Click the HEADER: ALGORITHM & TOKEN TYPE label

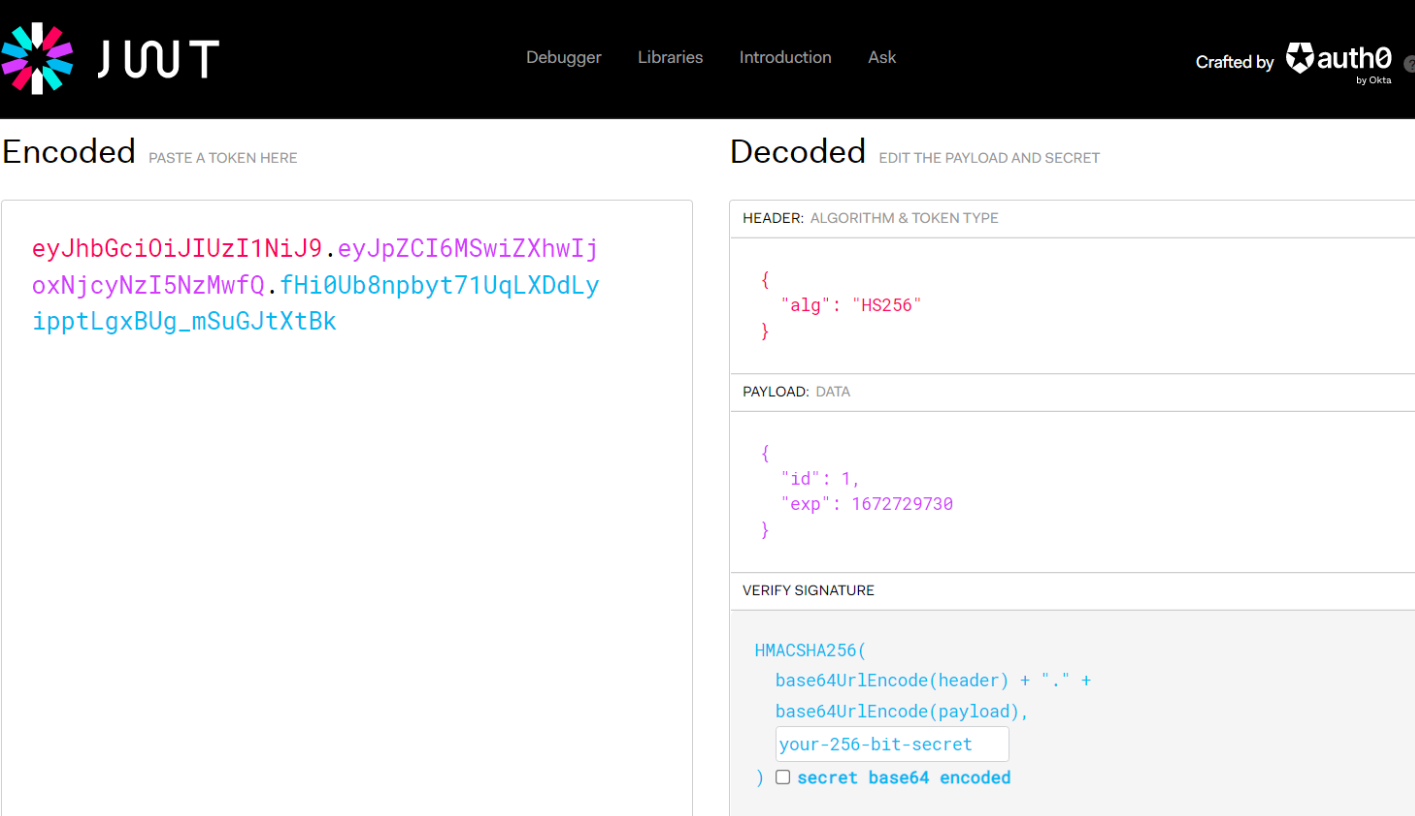click(x=870, y=218)
